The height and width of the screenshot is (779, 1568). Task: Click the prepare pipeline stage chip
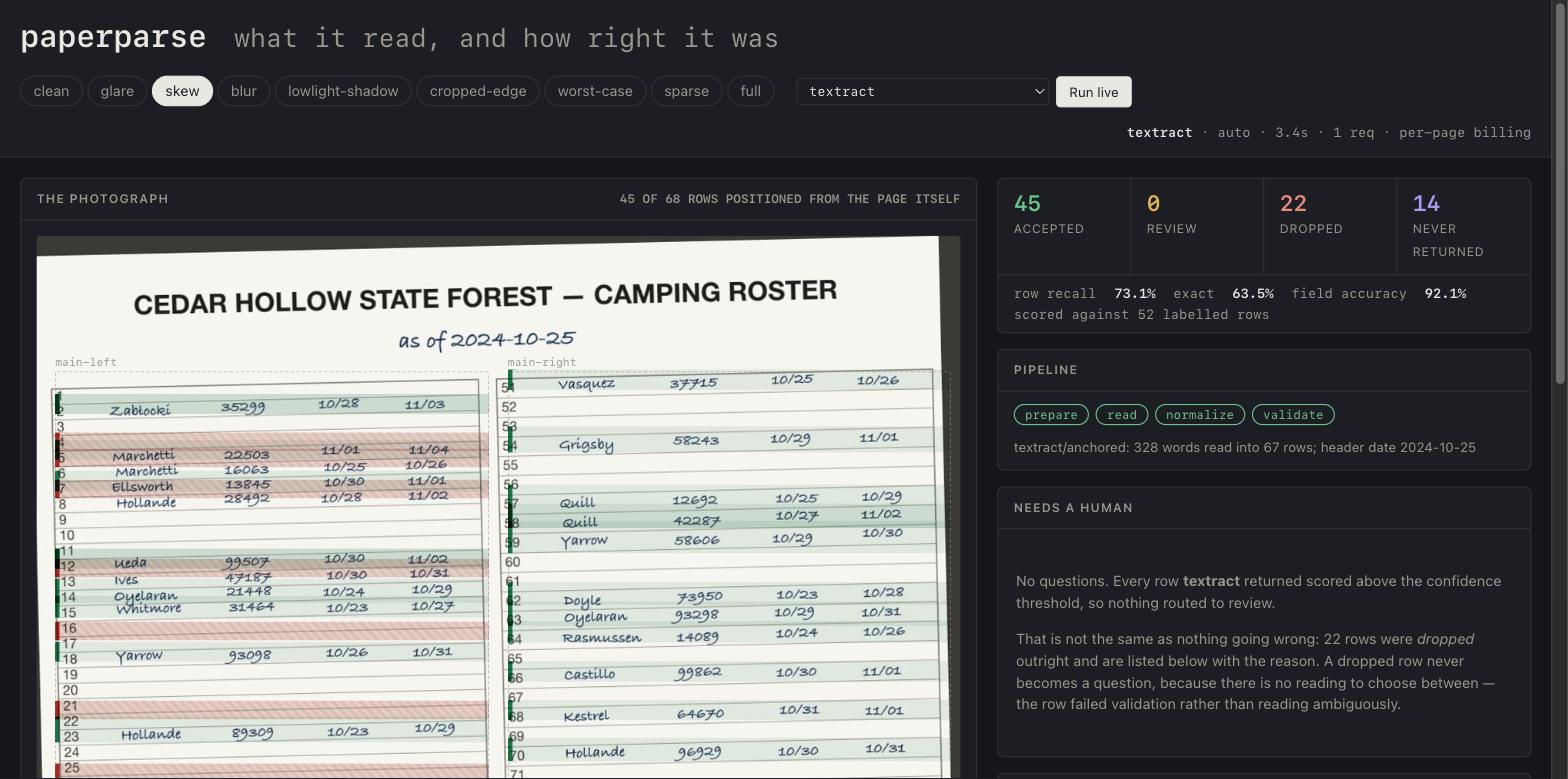[1051, 415]
